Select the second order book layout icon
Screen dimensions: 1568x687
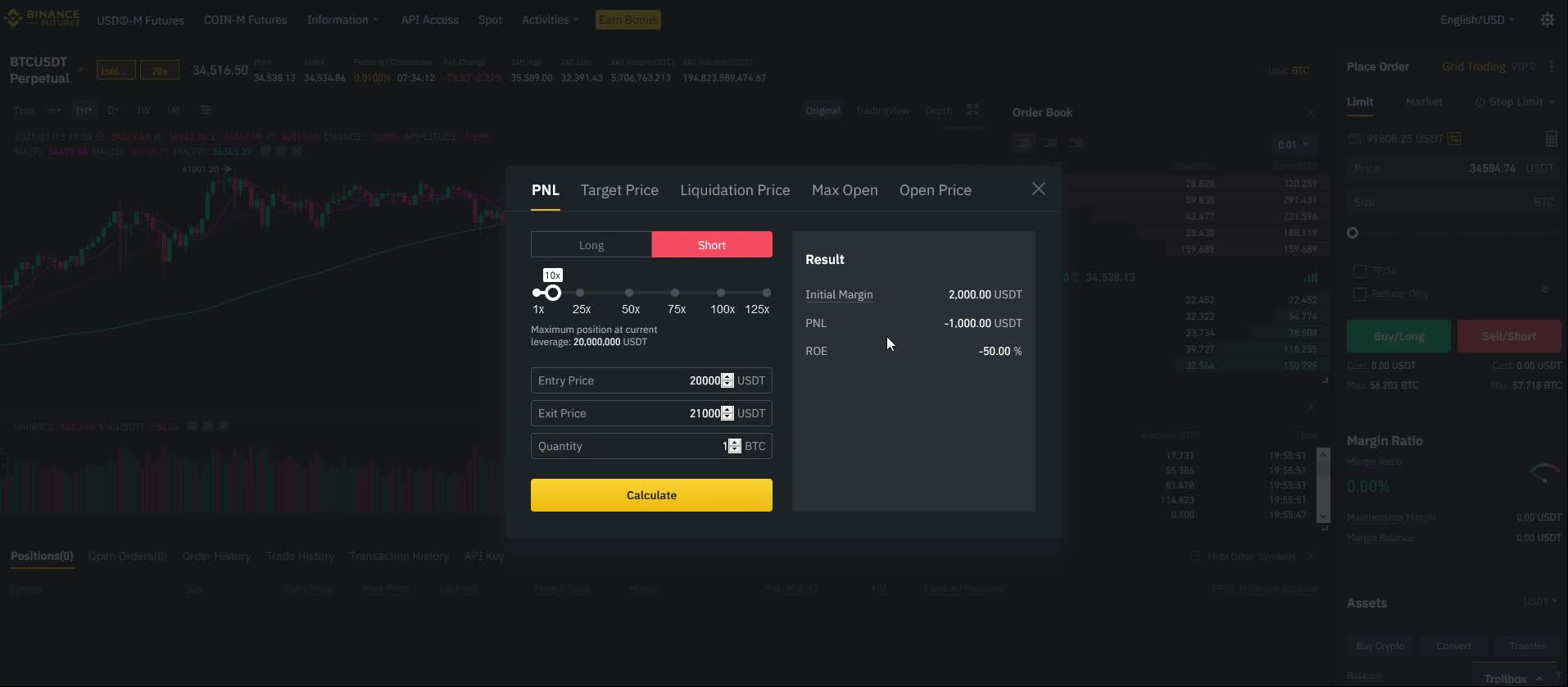click(1050, 143)
